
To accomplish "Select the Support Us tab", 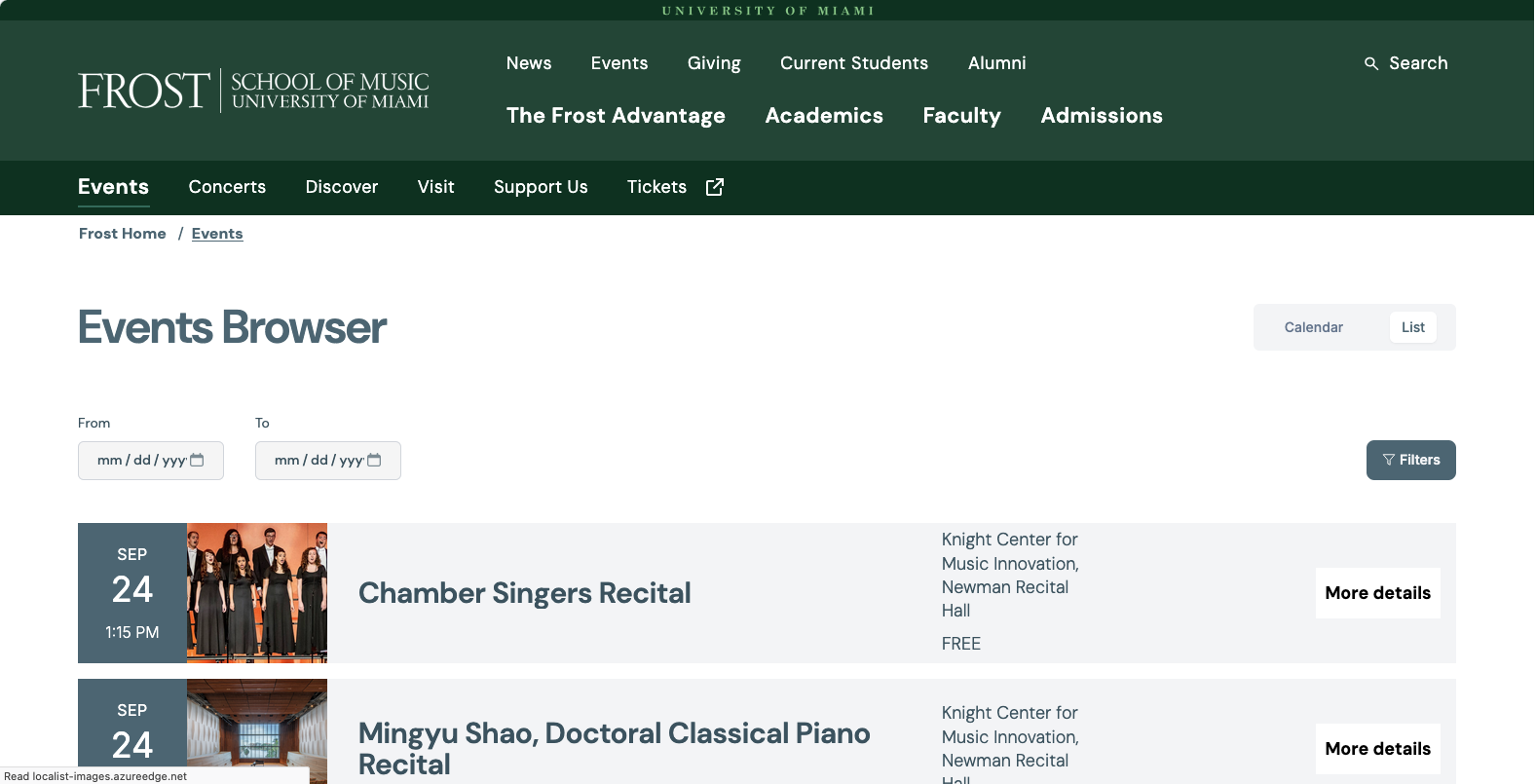I will coord(541,187).
